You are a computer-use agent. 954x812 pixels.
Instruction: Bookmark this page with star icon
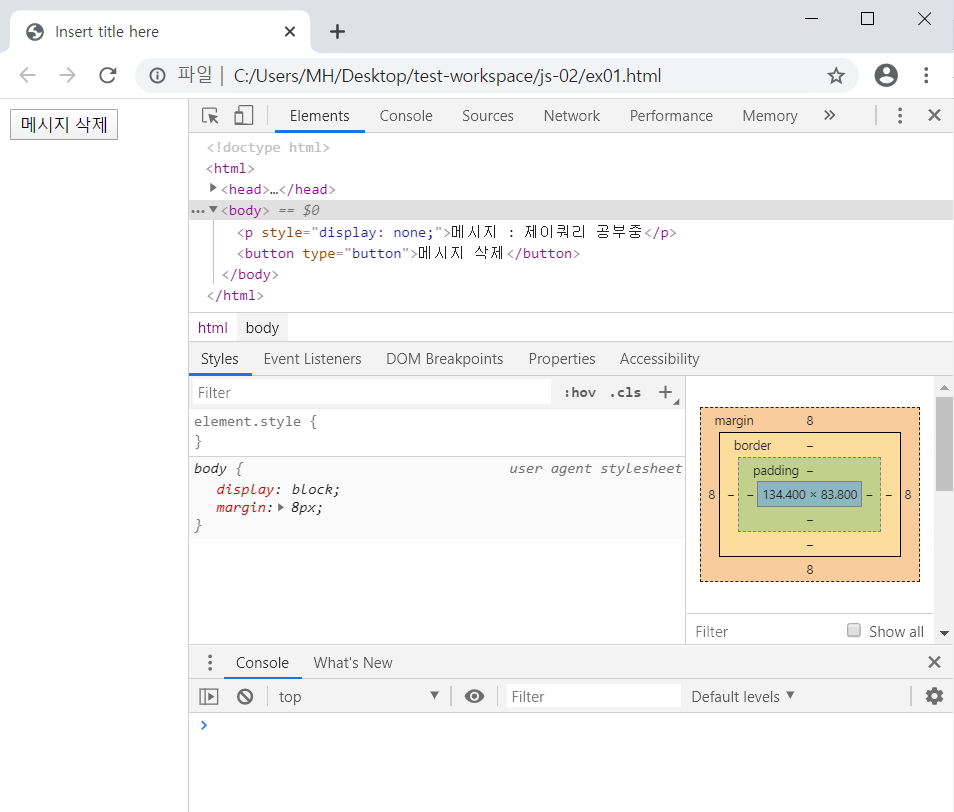[836, 75]
